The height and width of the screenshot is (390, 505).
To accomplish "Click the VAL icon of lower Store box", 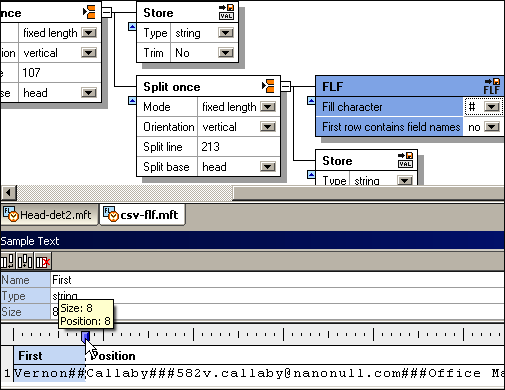I will point(405,160).
